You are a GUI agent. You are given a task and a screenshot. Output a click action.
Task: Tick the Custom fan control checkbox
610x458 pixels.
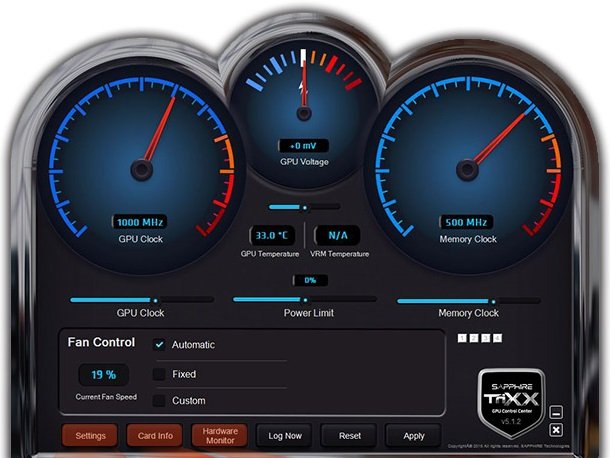(x=159, y=400)
